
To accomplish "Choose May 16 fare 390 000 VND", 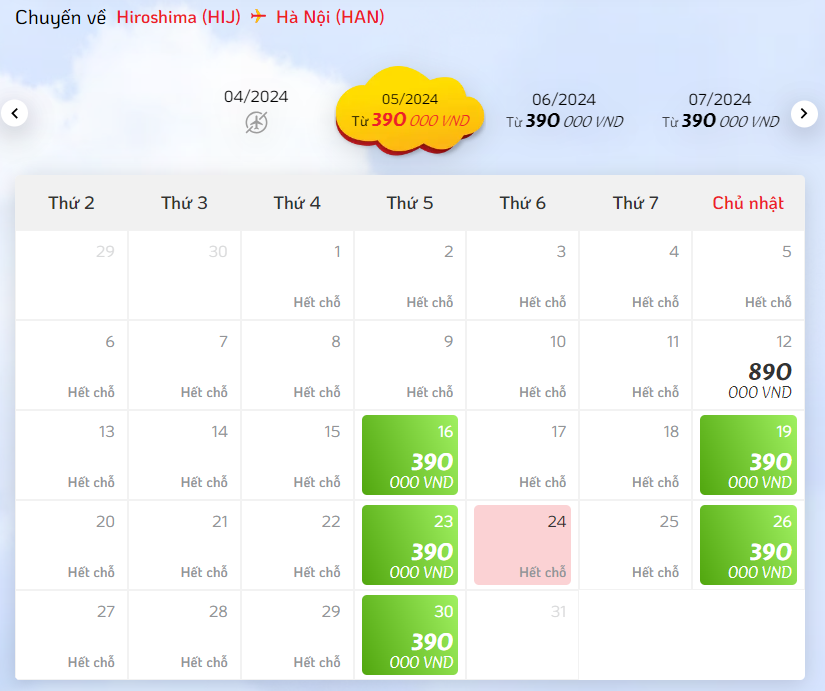I will (410, 455).
